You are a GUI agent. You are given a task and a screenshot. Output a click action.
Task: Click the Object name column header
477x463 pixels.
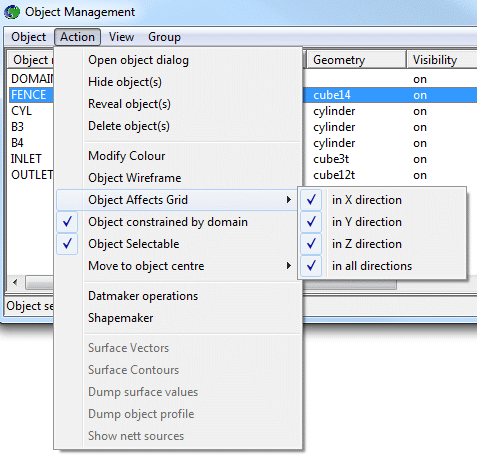pyautogui.click(x=31, y=60)
